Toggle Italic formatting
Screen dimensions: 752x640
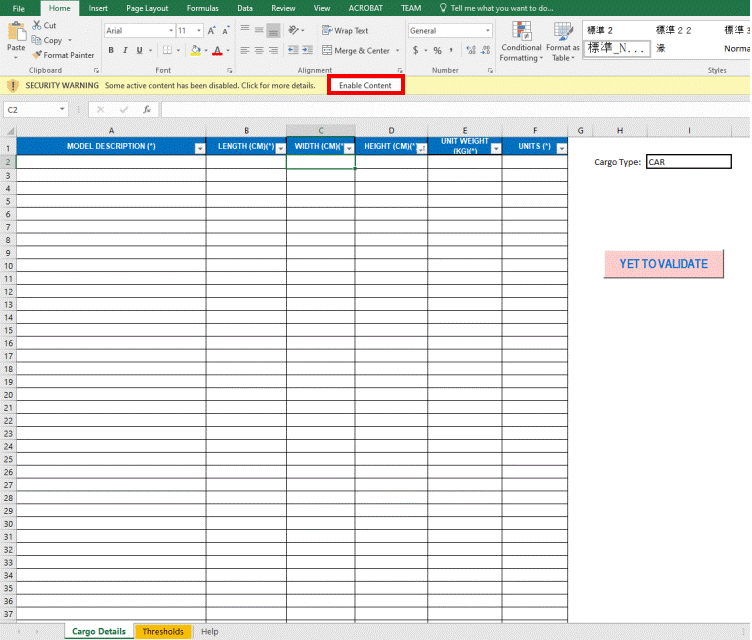[126, 50]
